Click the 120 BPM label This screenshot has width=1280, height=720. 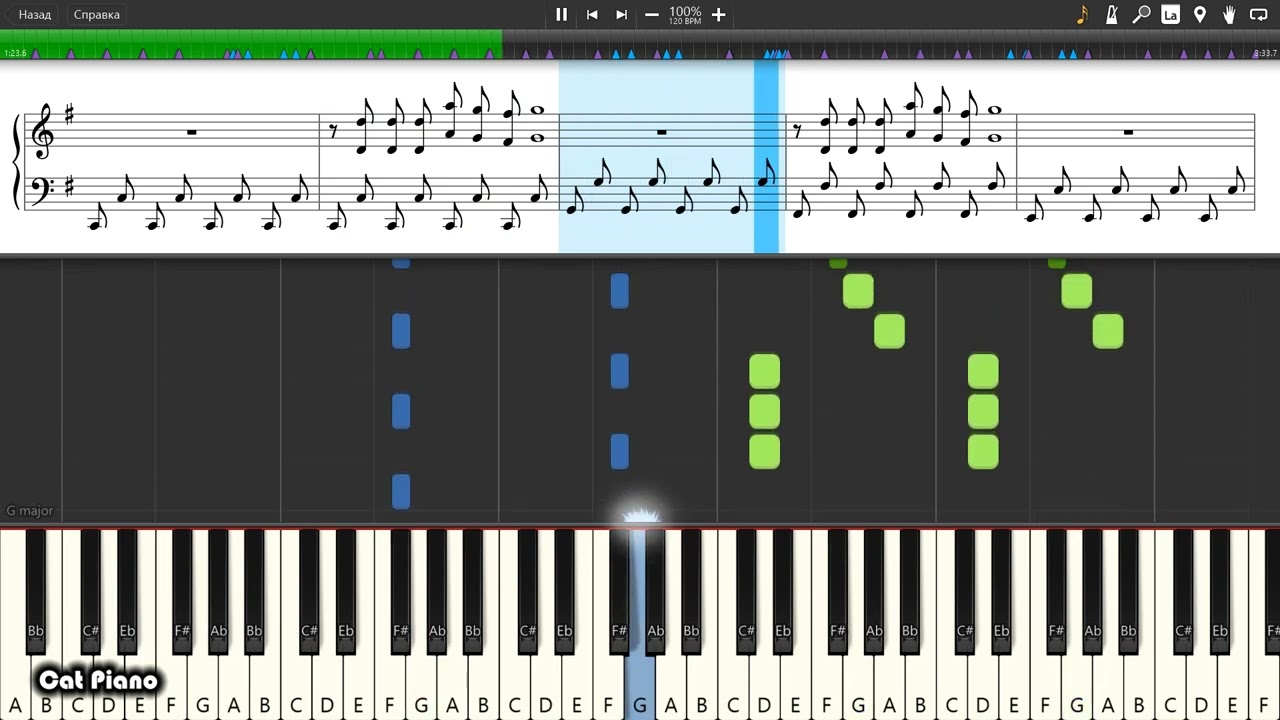tap(685, 21)
